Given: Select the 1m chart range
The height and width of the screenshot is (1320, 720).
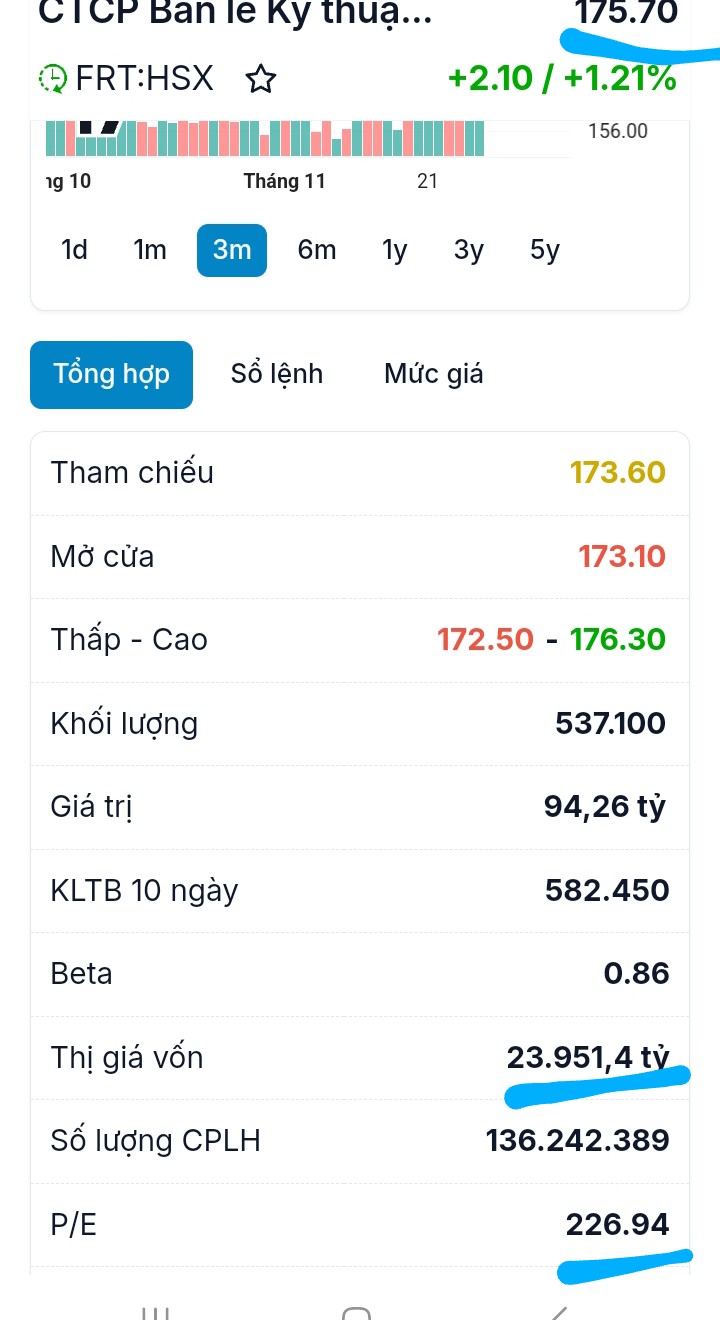Looking at the screenshot, I should point(150,250).
